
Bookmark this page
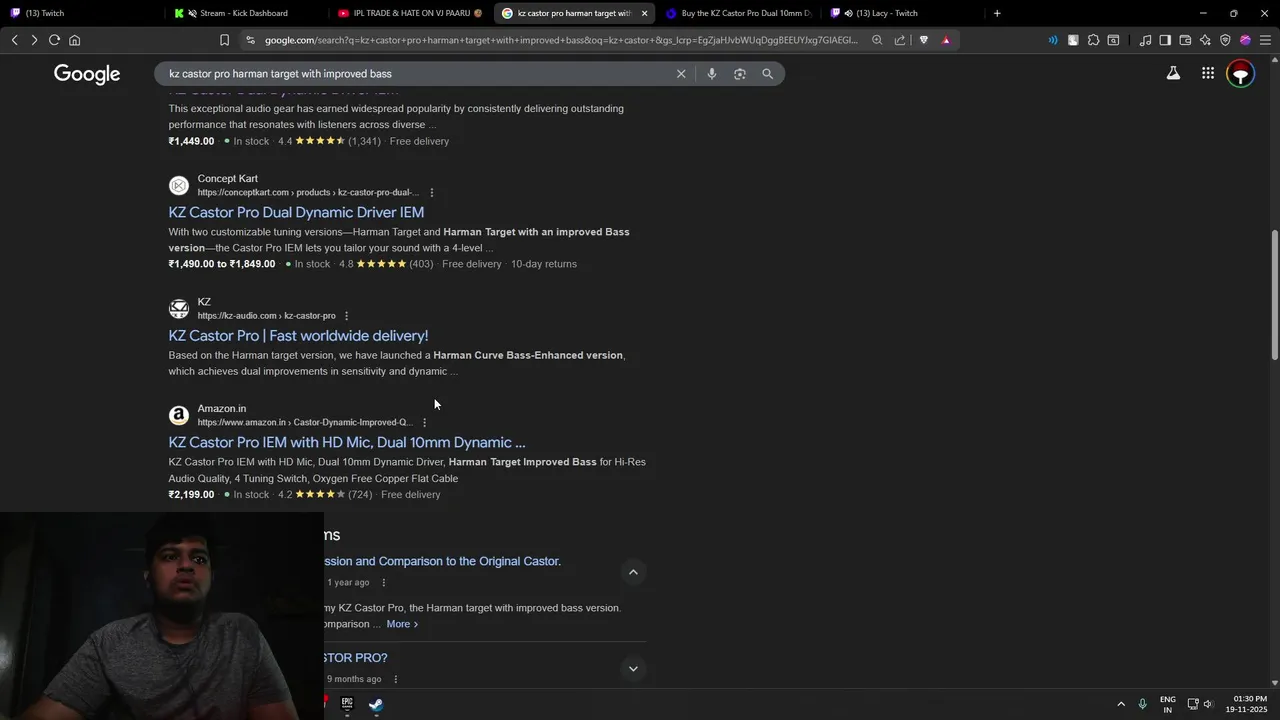pos(224,40)
